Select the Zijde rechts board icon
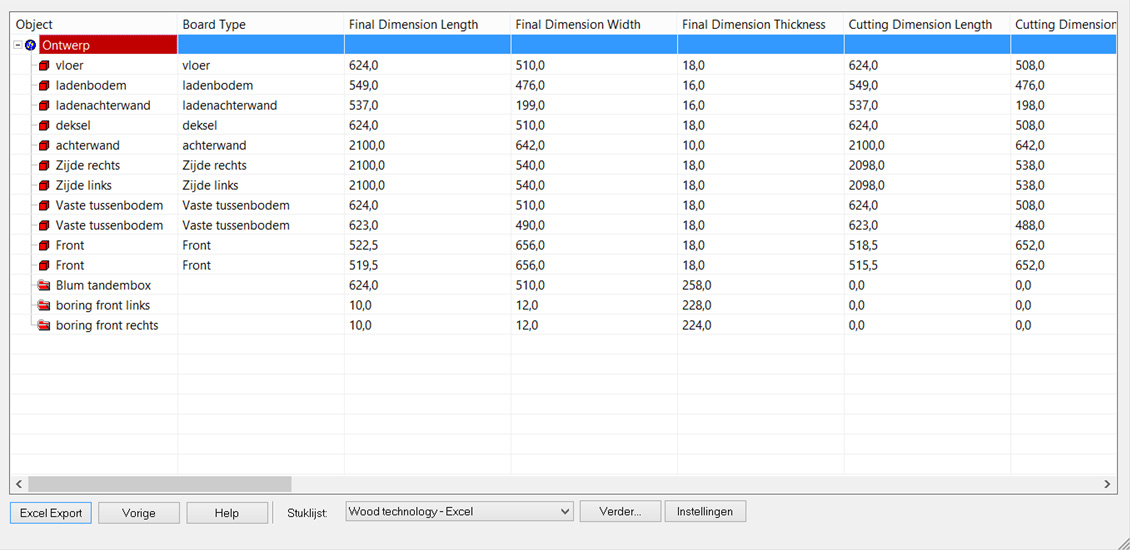This screenshot has height=550, width=1130. point(44,165)
